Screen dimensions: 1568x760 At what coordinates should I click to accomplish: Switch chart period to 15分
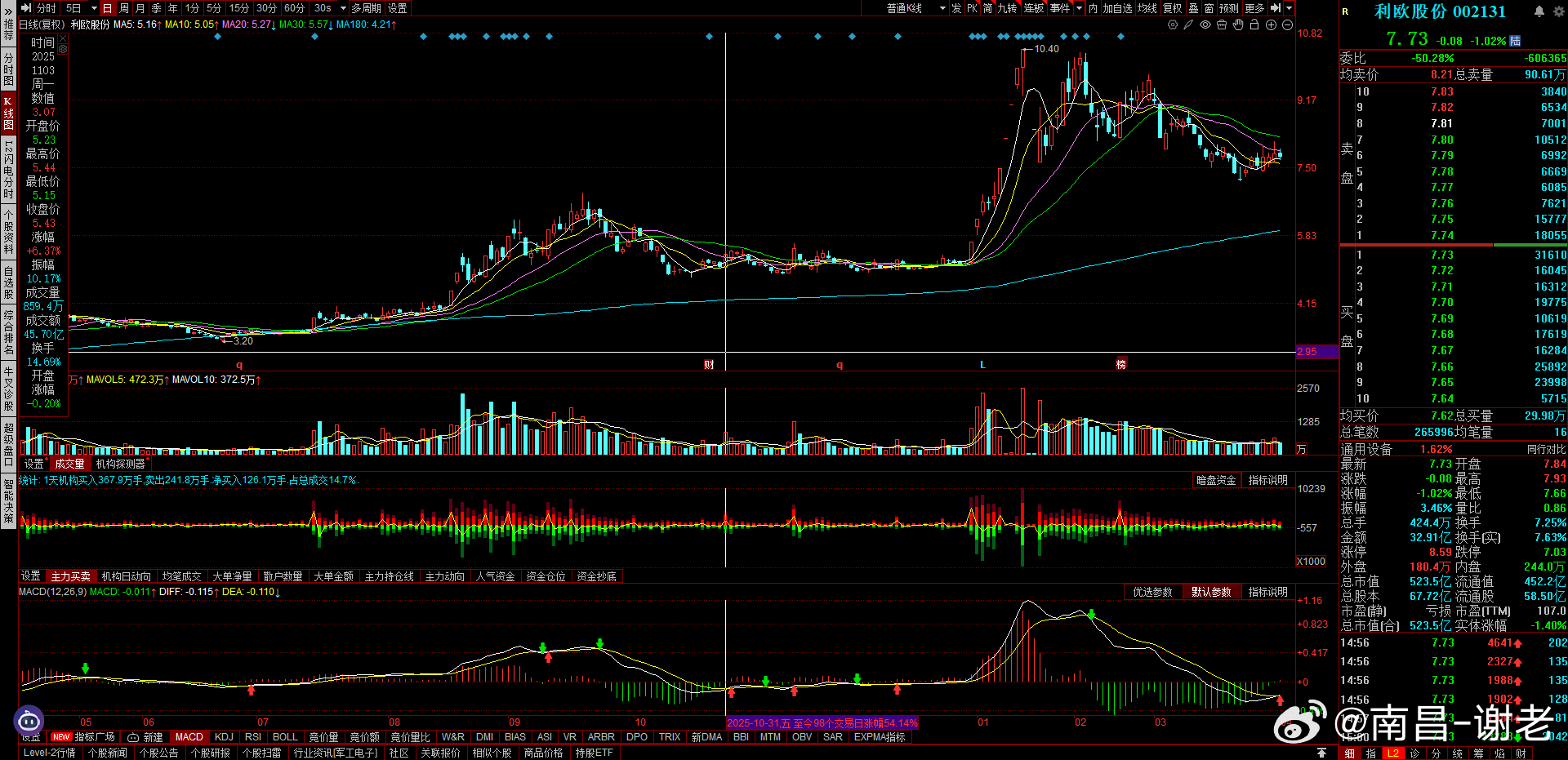pyautogui.click(x=239, y=8)
